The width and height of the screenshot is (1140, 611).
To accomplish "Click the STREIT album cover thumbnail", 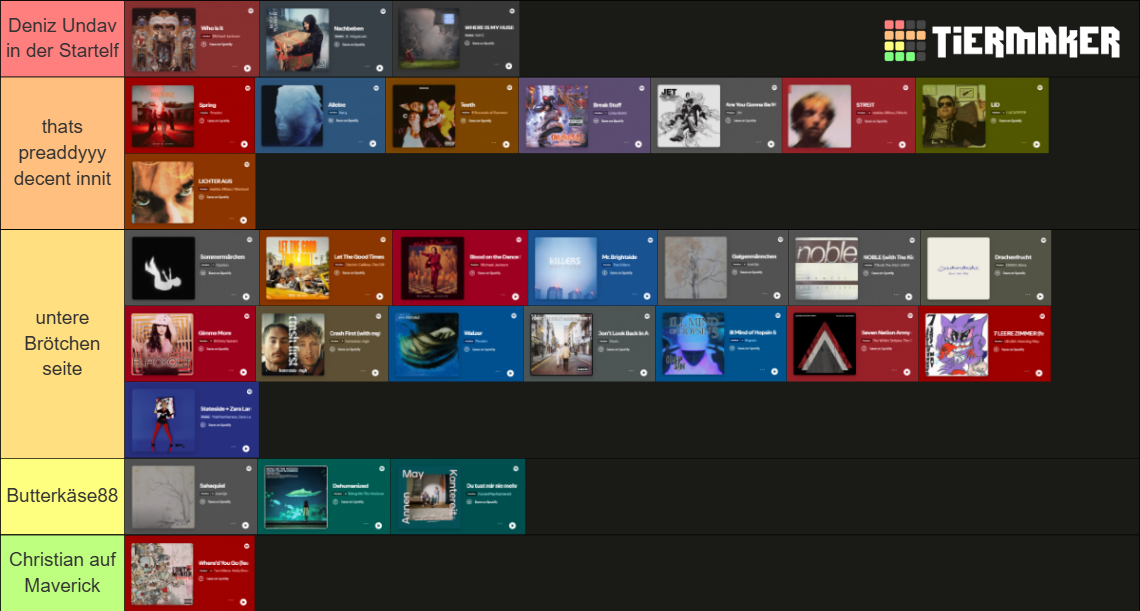I will coord(820,116).
